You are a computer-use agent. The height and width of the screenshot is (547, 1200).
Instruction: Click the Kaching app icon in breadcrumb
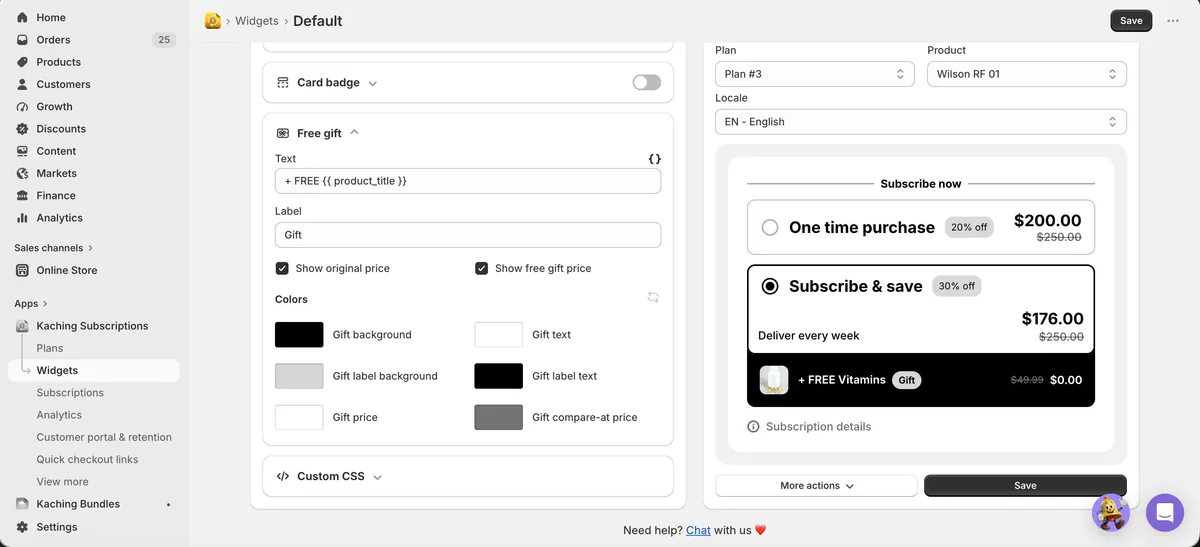point(213,21)
